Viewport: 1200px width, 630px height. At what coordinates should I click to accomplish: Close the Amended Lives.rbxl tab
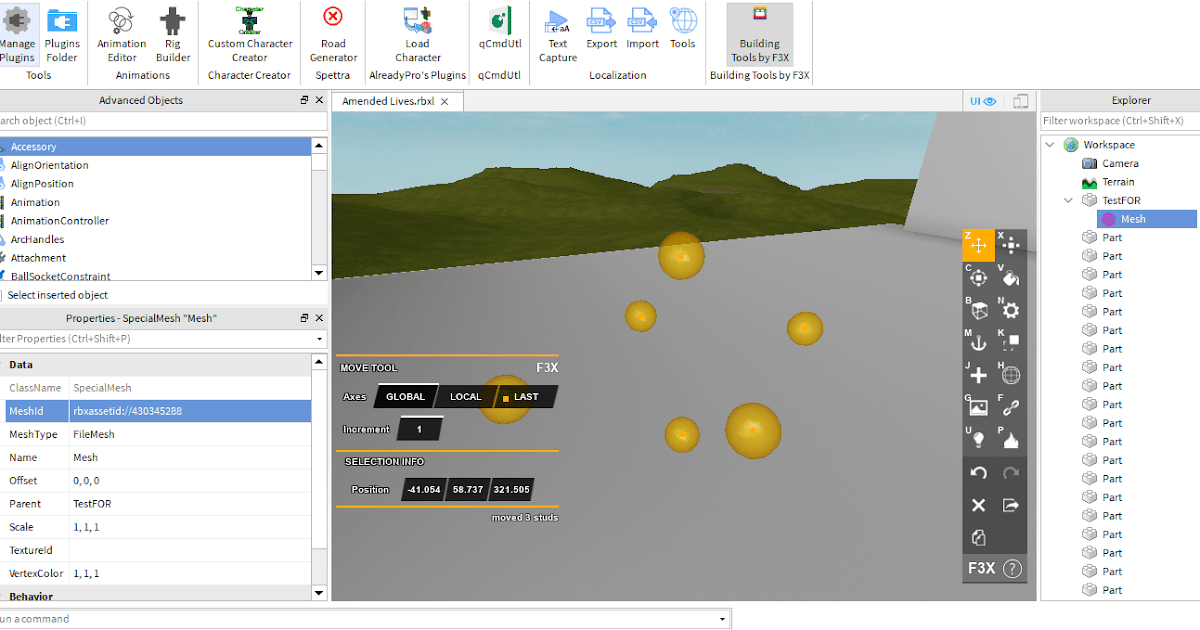coord(445,102)
